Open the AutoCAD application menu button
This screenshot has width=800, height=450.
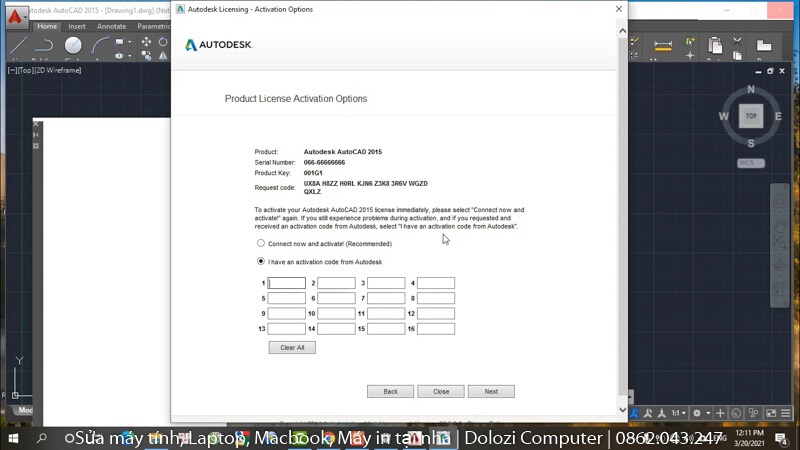pos(16,17)
